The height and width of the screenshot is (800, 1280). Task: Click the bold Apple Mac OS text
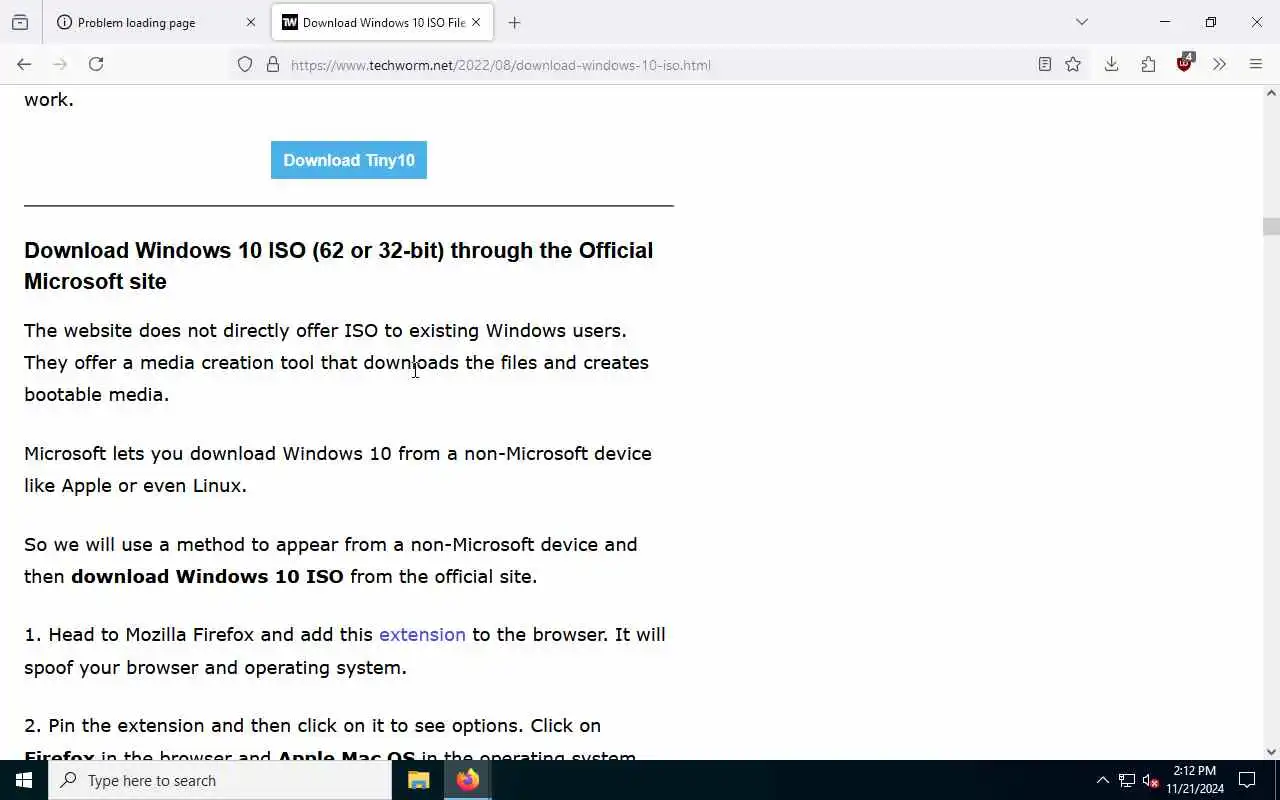(x=346, y=757)
